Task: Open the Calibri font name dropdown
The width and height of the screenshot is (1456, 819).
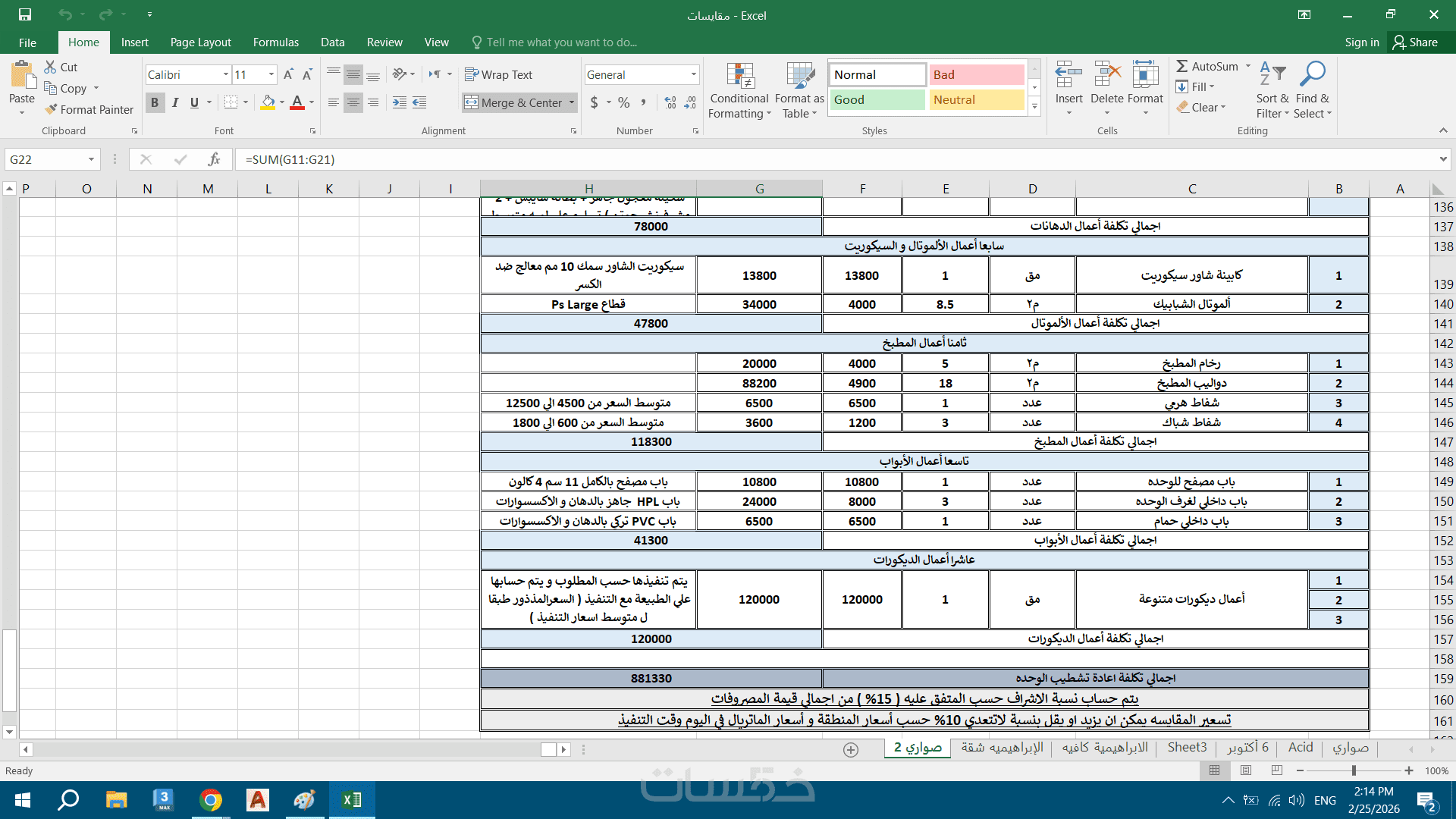Action: click(x=225, y=74)
